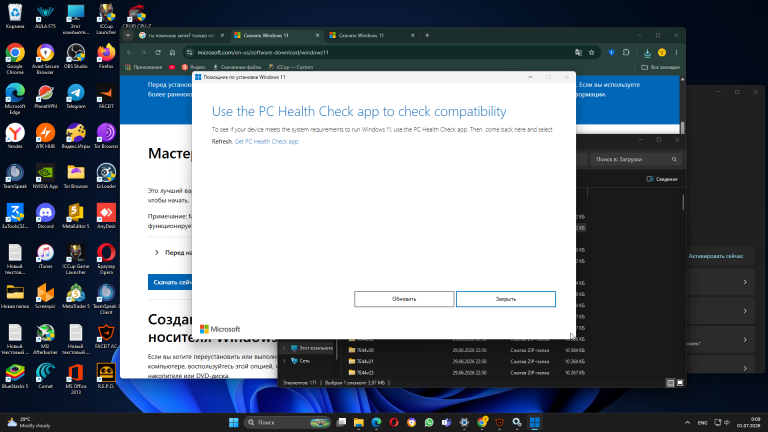
Task: Open the 'Все закладки' bookmarks folder
Action: pos(660,67)
